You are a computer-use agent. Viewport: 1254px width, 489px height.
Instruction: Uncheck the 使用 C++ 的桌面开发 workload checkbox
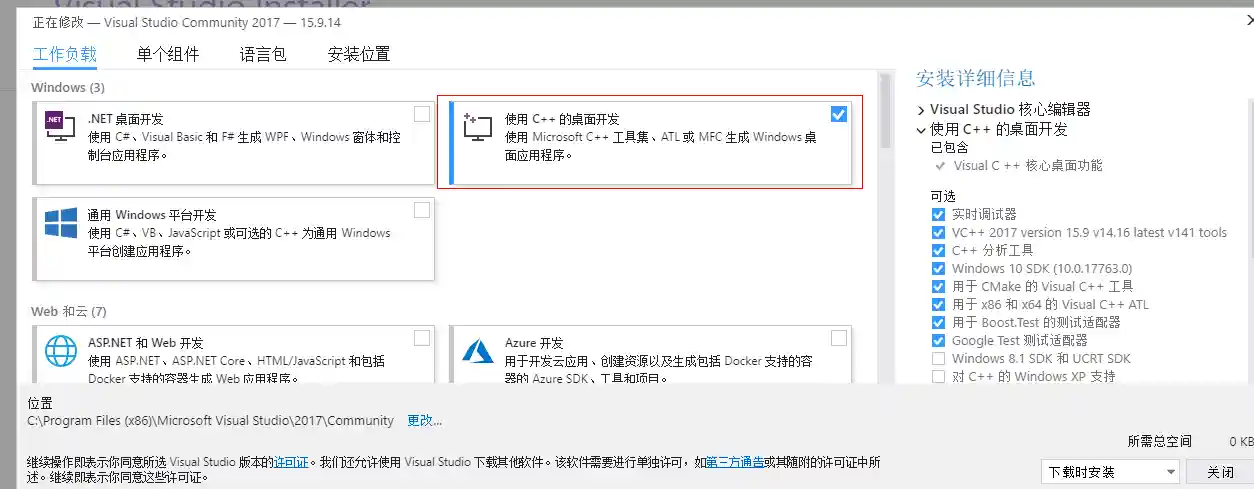(x=839, y=114)
